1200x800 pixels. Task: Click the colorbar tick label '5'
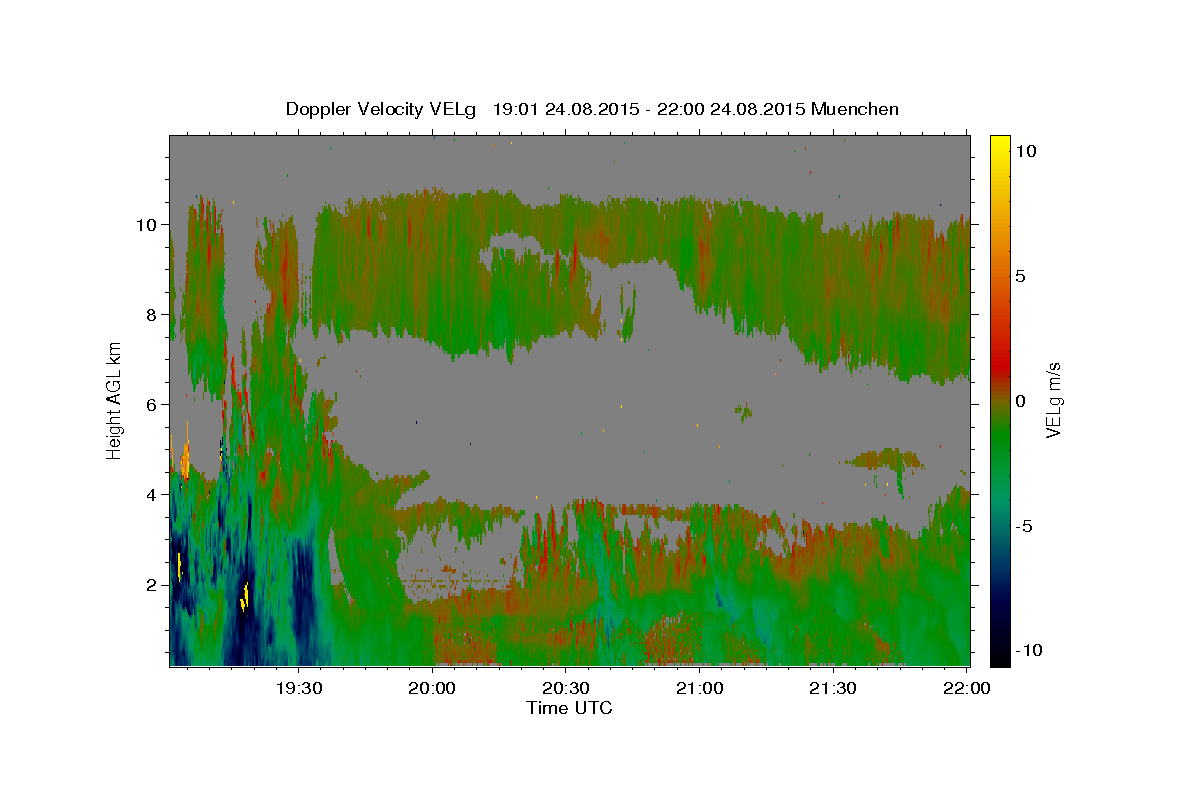1021,275
